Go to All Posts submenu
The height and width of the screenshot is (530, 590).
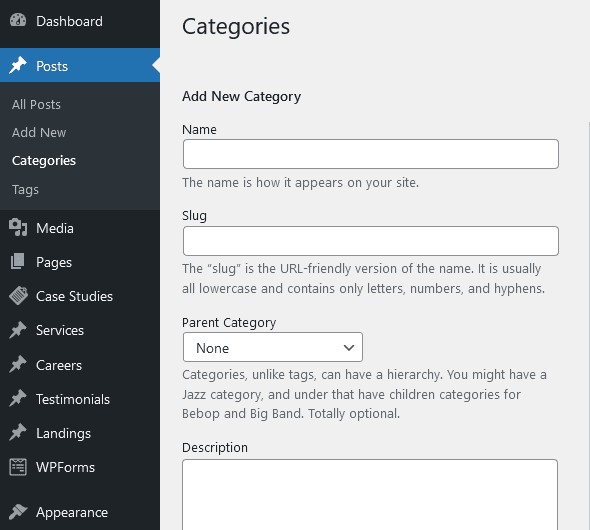pyautogui.click(x=36, y=104)
